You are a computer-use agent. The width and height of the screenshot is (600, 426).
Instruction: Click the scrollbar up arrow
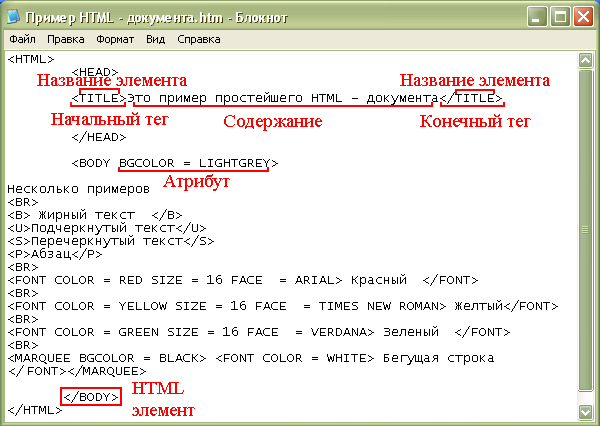[x=585, y=60]
